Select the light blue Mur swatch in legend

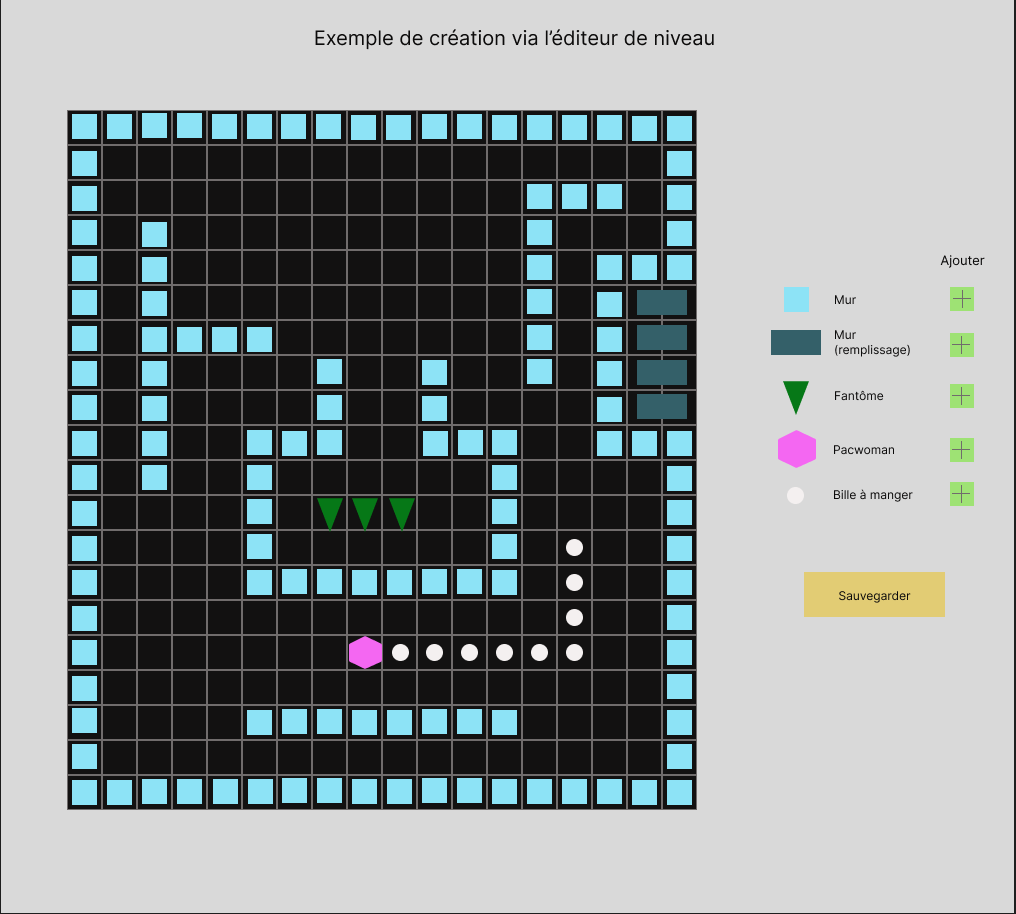click(x=796, y=300)
